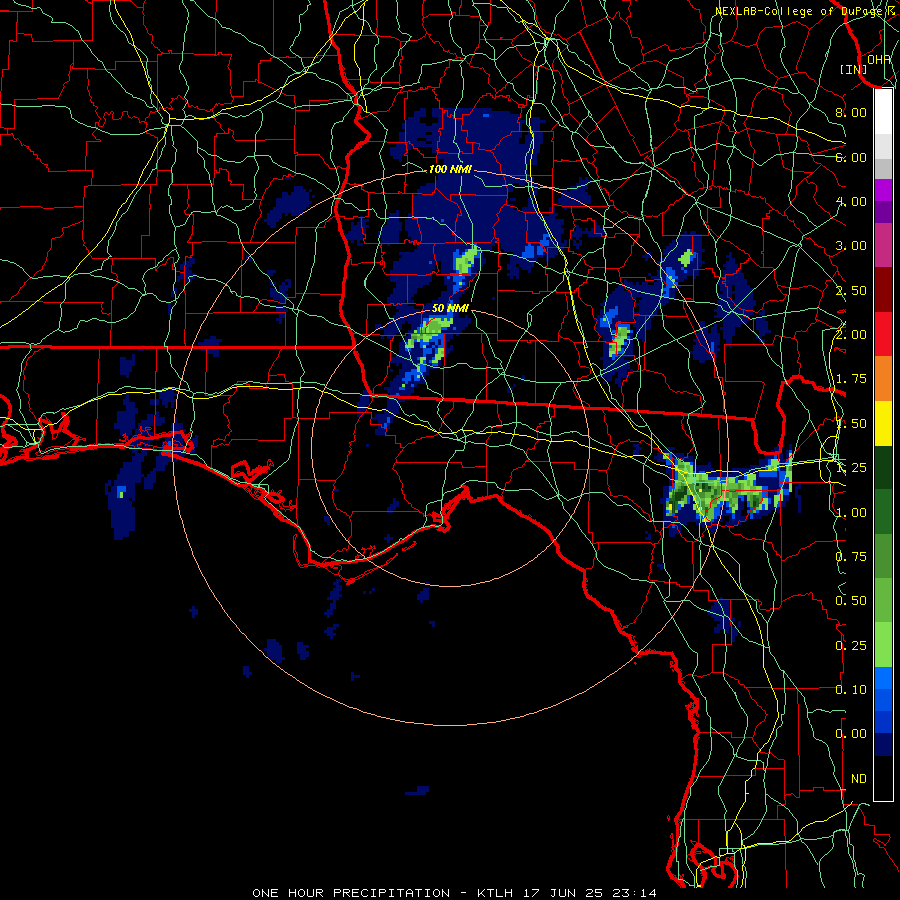Pick the dark maroon legend swatch
Viewport: 900px width, 900px height.
pos(883,290)
